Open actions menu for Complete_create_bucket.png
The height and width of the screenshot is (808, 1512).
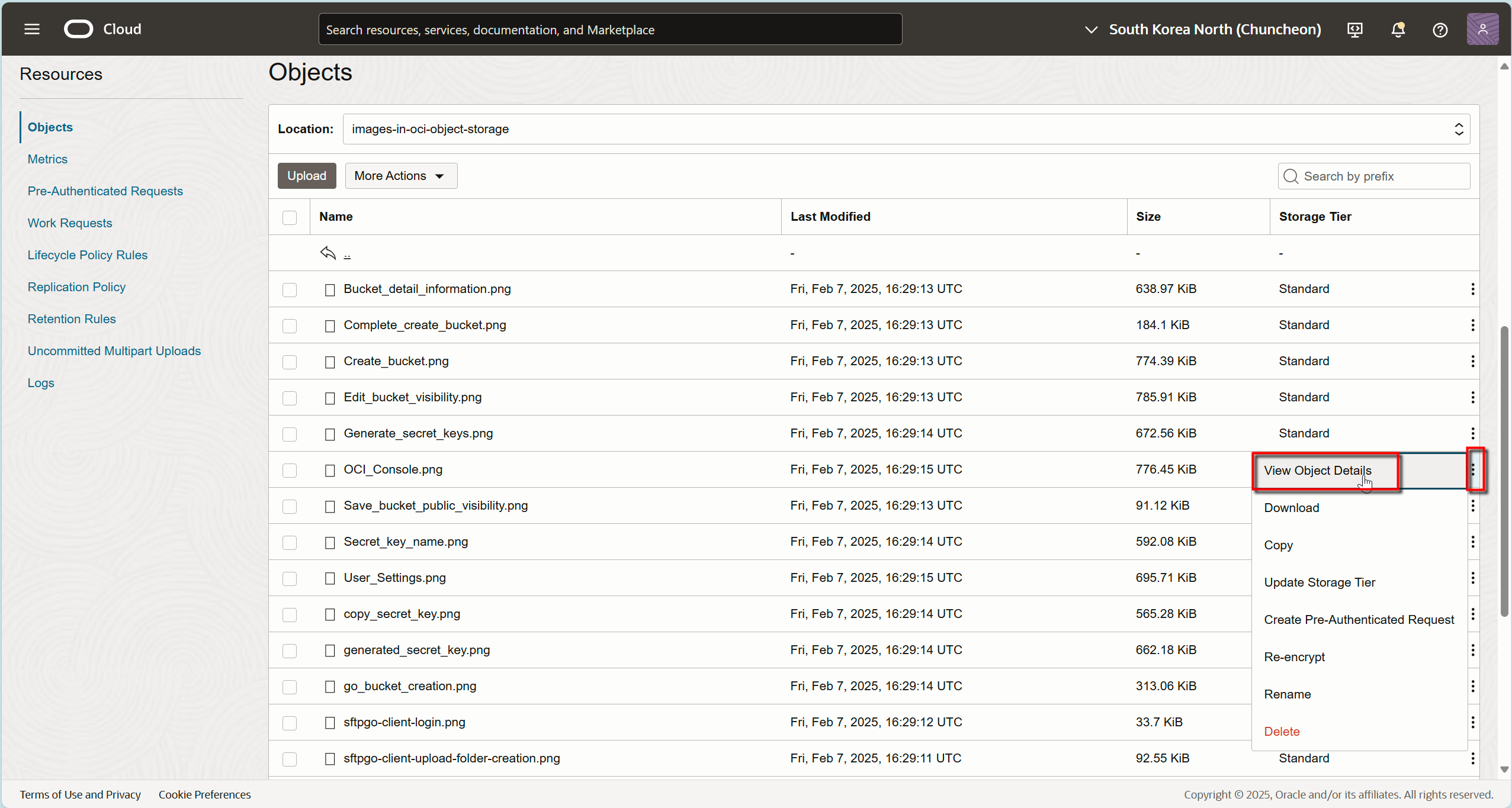coord(1472,325)
